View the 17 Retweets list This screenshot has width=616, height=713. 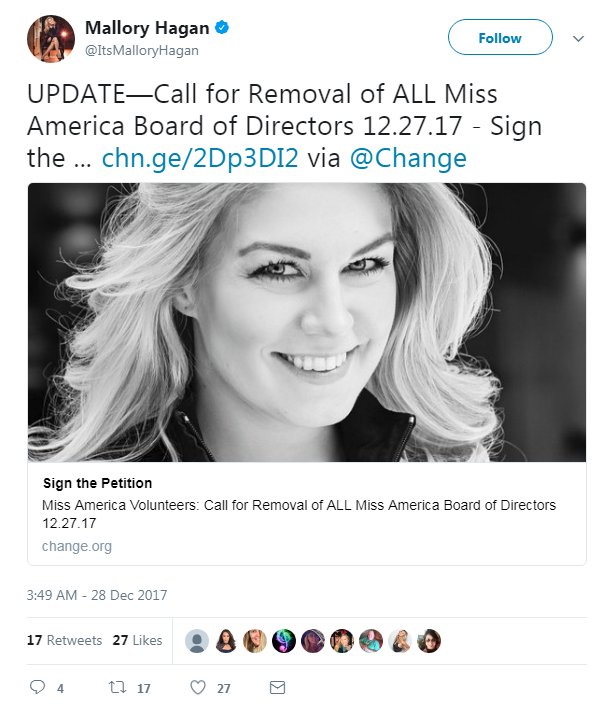pyautogui.click(x=65, y=640)
